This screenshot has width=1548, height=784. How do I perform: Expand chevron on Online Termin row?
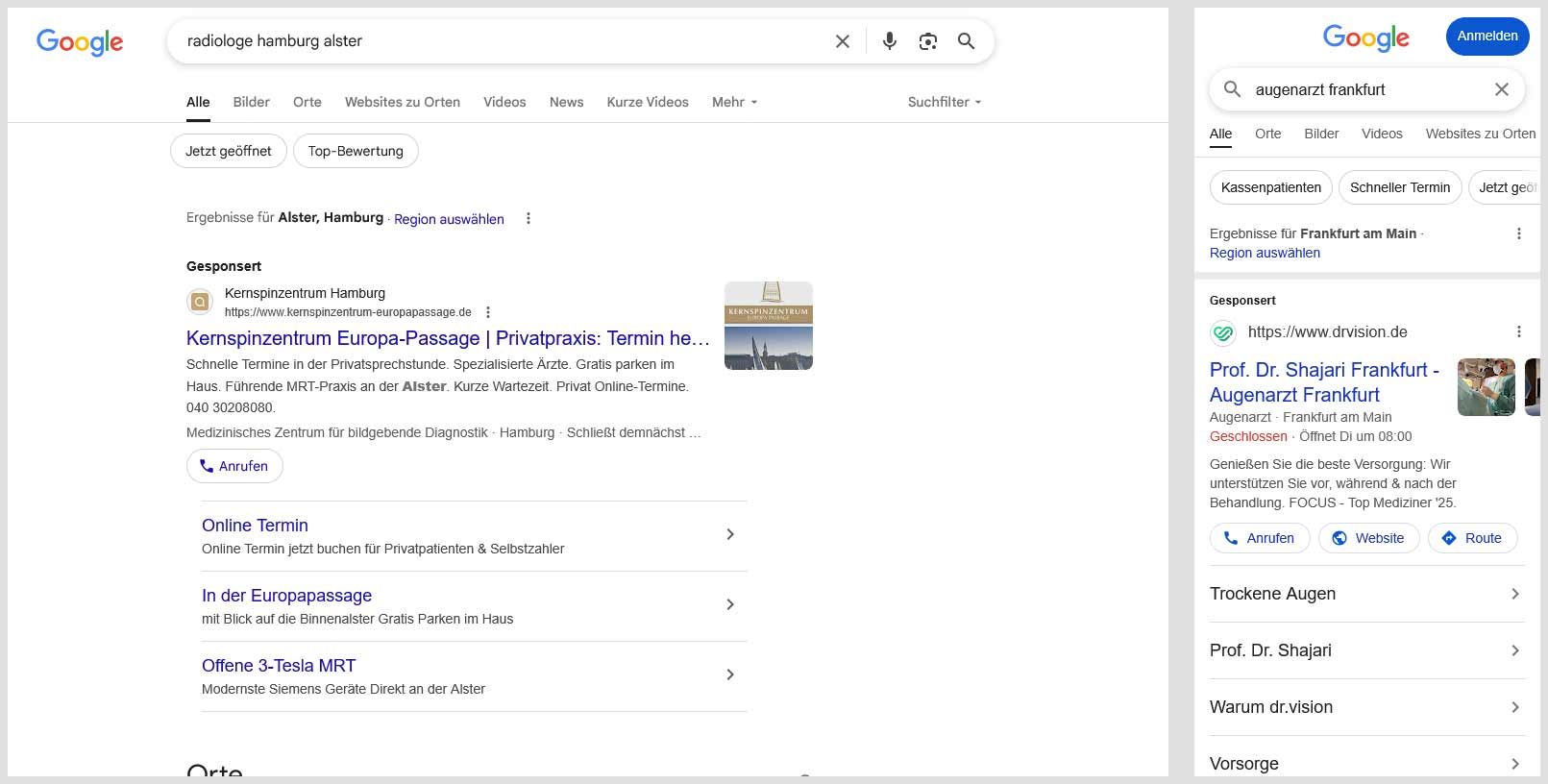(x=730, y=534)
